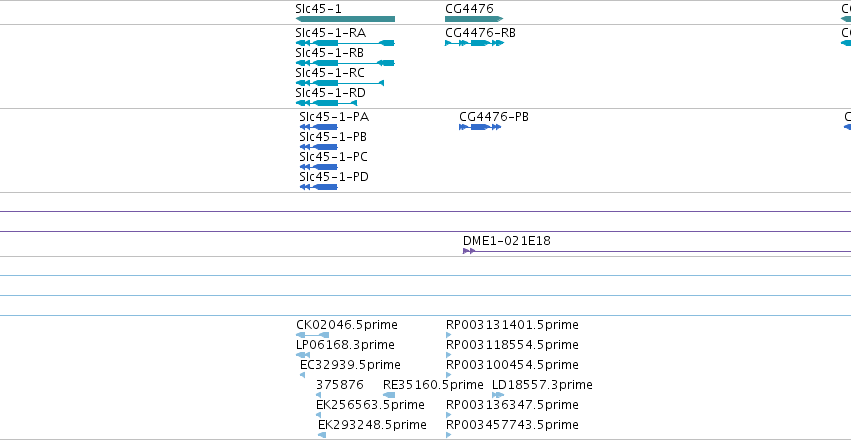Click the RP003118554.5prime label text

512,345
